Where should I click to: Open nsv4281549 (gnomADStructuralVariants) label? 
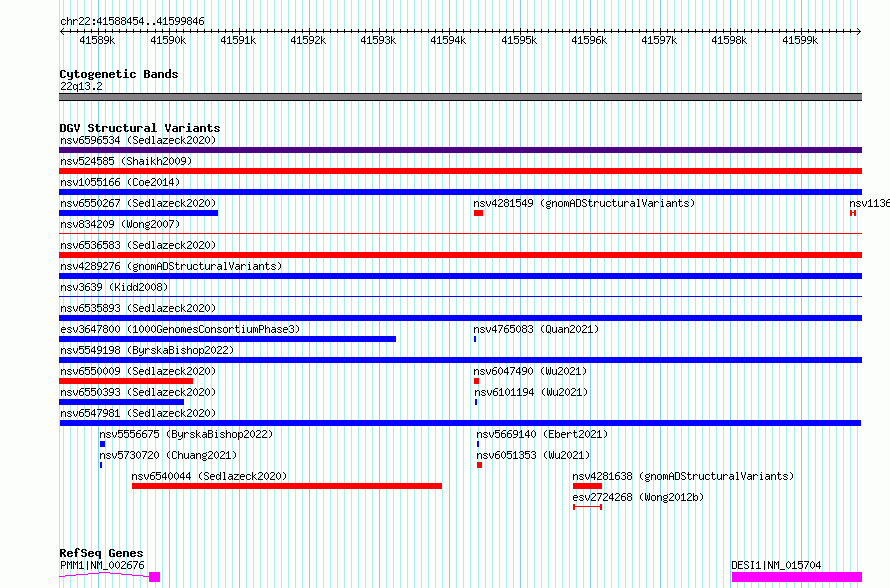tap(584, 203)
